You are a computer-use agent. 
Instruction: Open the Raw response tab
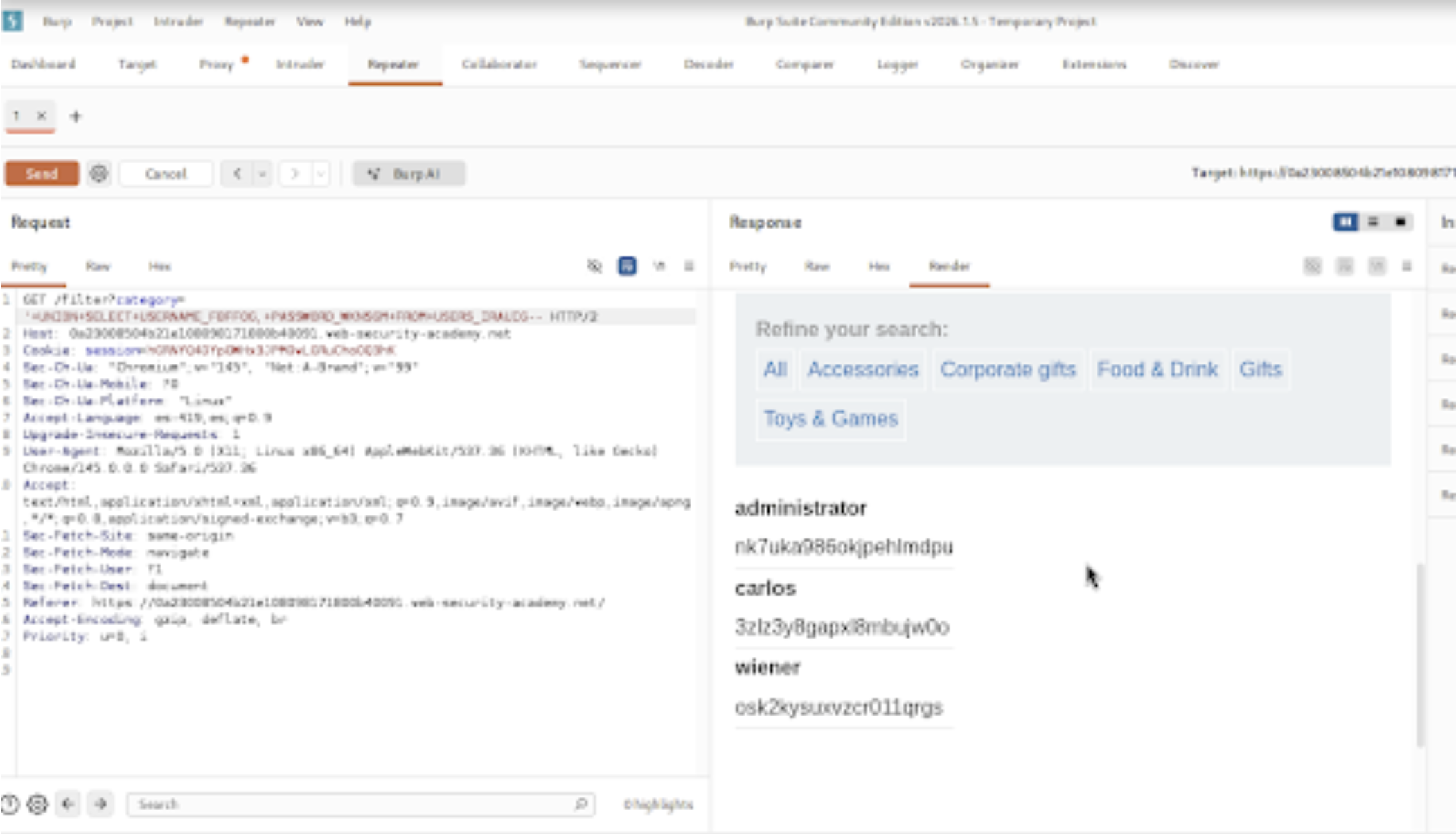point(817,266)
